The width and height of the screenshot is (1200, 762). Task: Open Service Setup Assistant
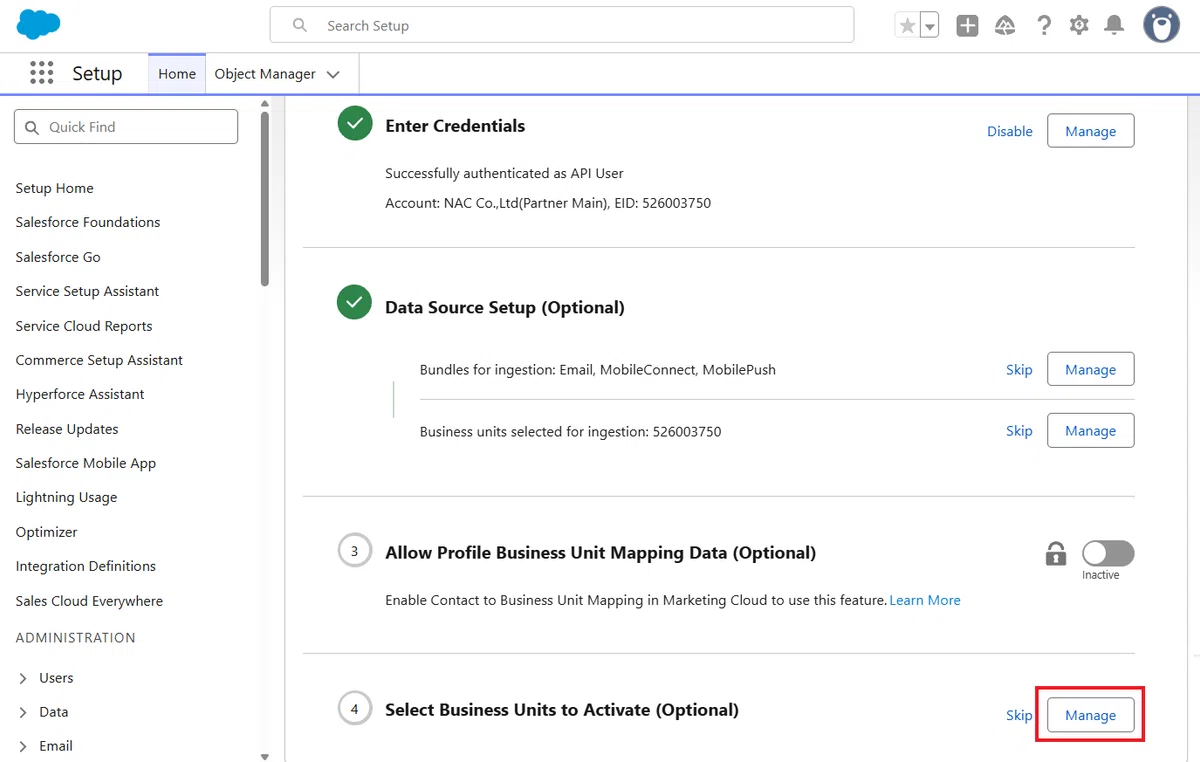point(88,291)
